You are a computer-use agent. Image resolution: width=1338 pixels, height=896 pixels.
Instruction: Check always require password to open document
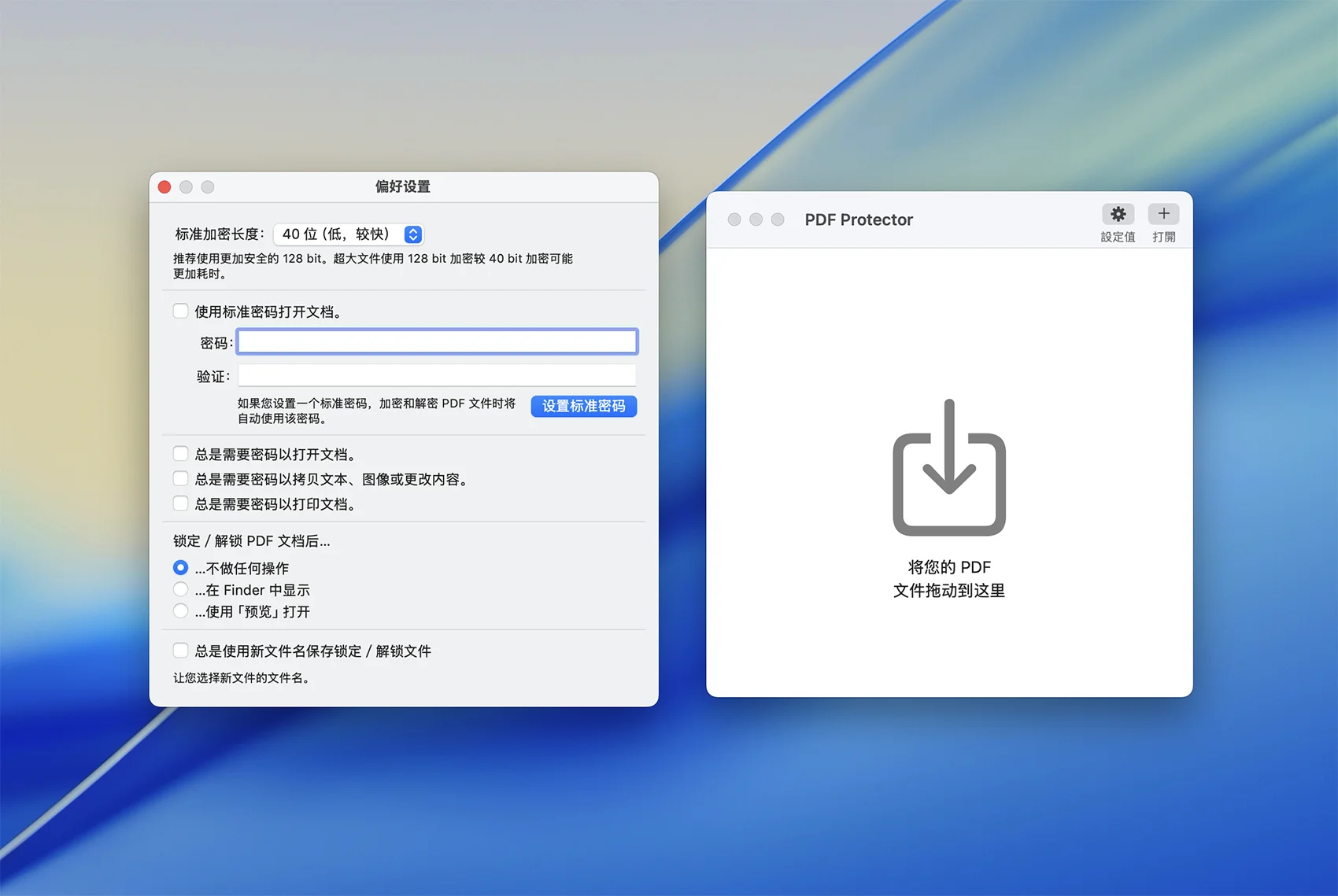point(181,454)
